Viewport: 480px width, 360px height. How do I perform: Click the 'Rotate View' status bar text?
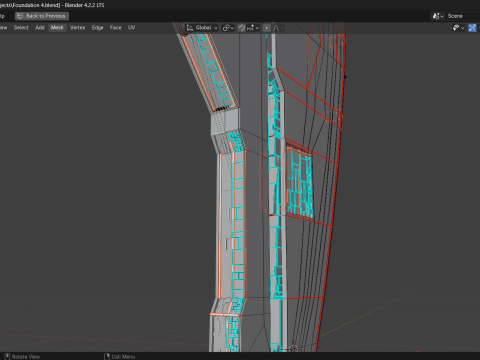(26, 357)
